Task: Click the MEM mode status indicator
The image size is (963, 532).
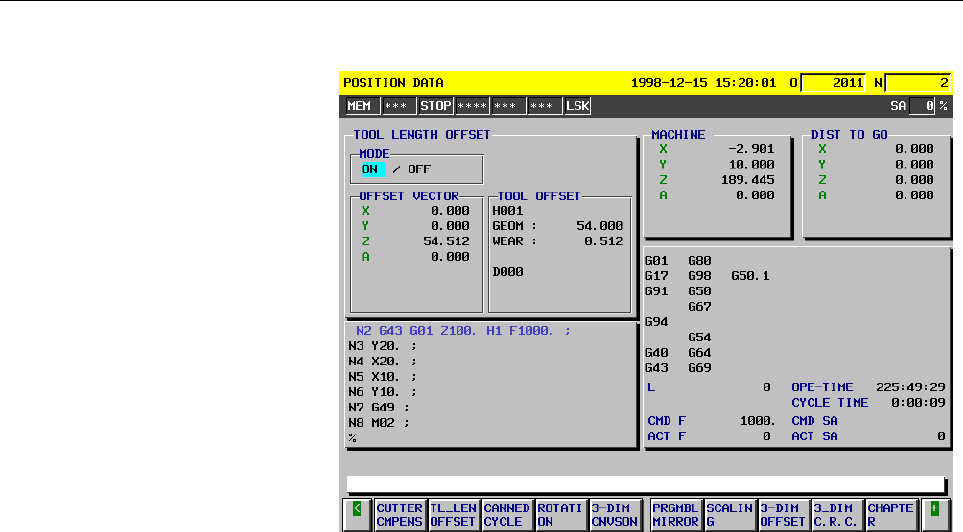Action: coord(362,106)
